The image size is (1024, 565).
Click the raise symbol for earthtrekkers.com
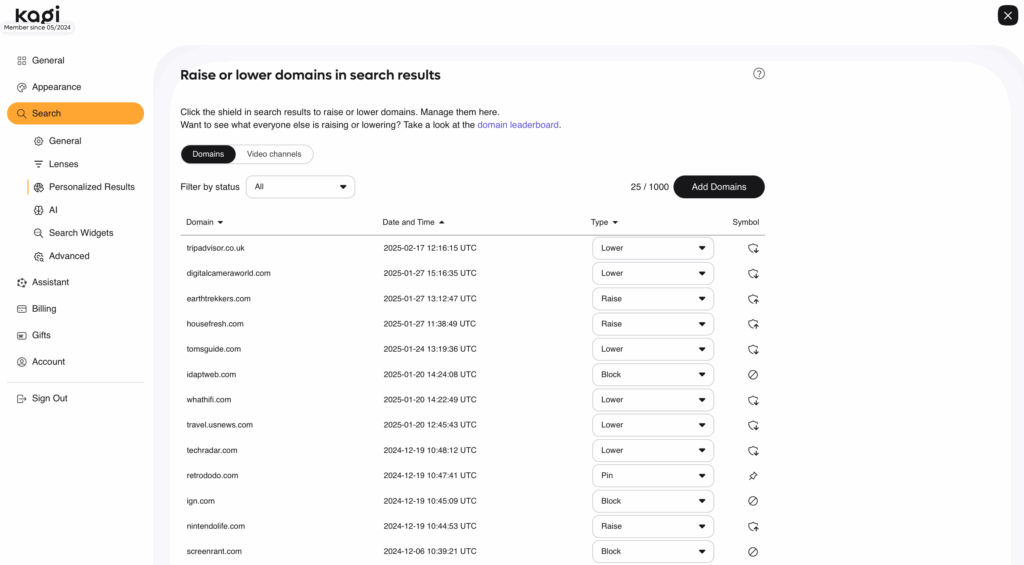point(753,299)
